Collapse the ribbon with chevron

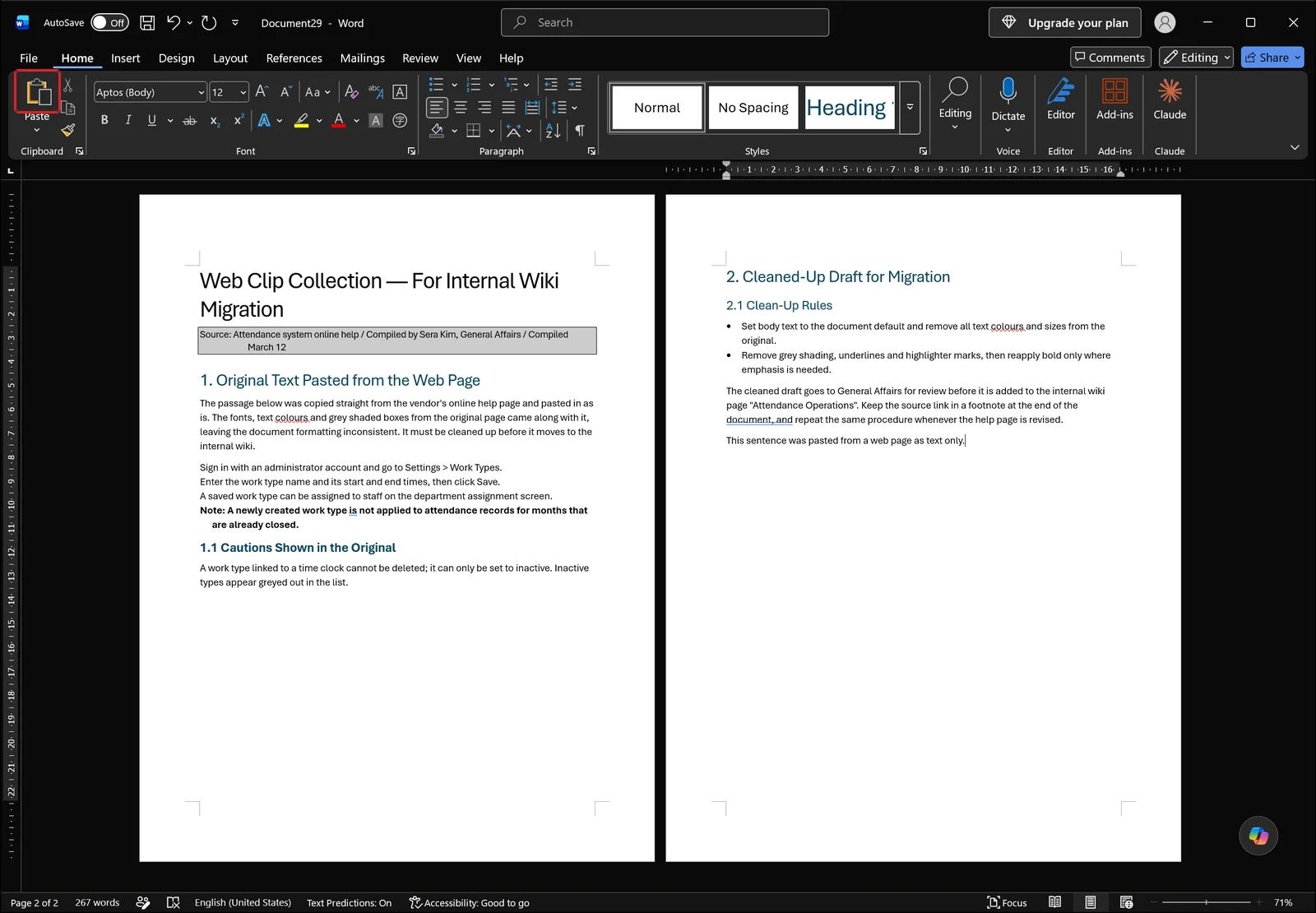click(x=1295, y=147)
